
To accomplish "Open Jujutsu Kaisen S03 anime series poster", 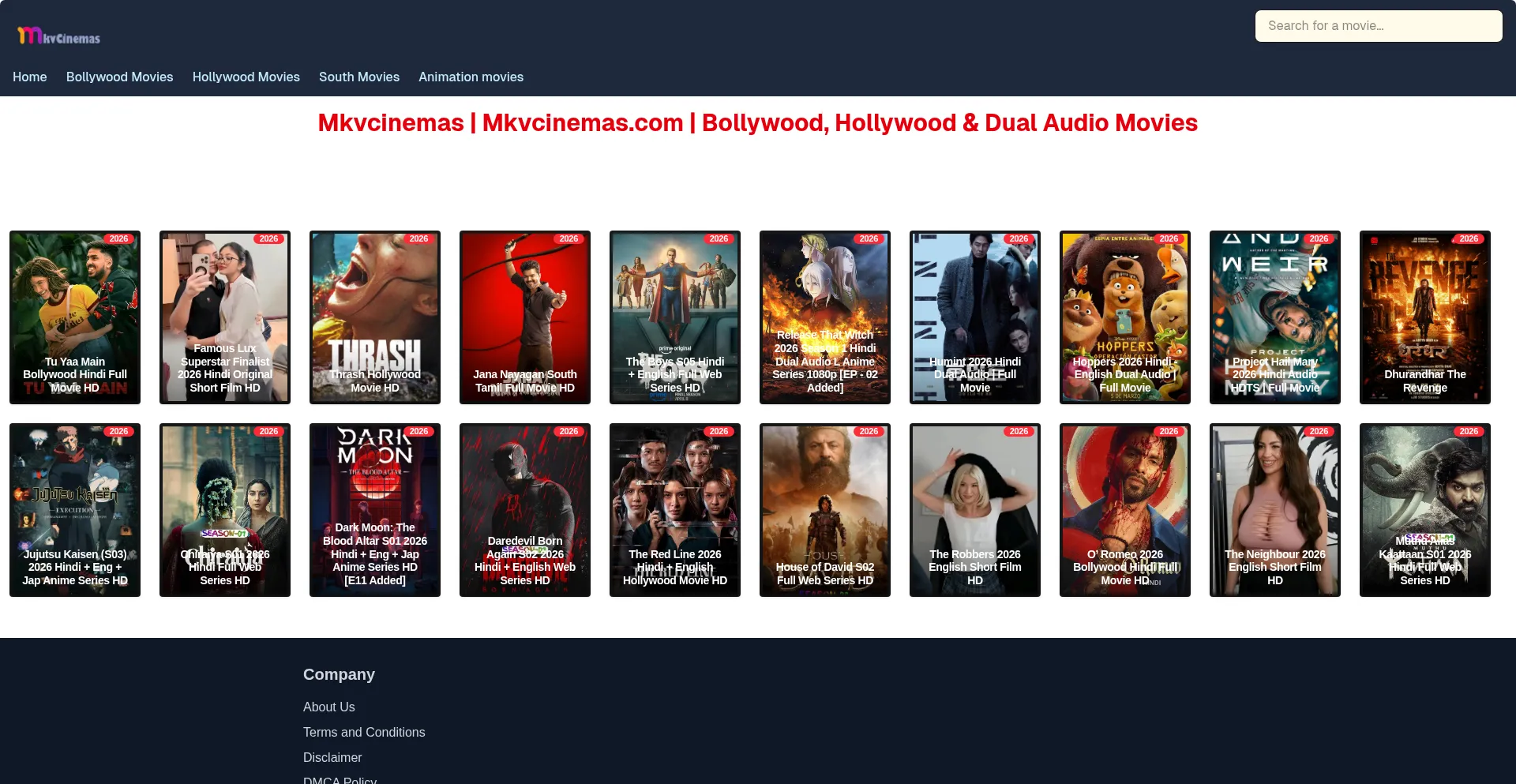I will [75, 510].
